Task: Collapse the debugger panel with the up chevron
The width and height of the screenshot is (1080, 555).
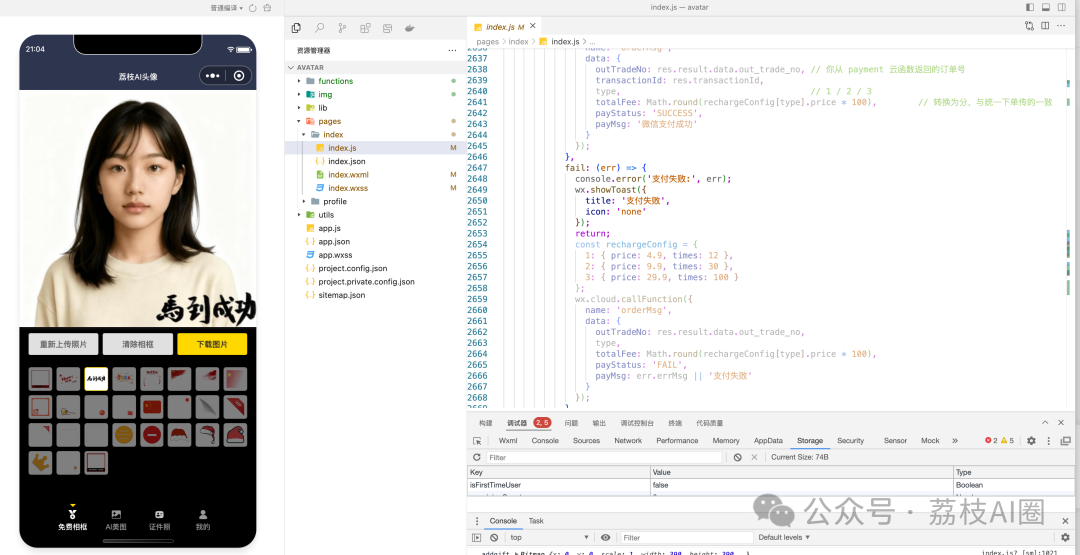Action: tap(1045, 423)
